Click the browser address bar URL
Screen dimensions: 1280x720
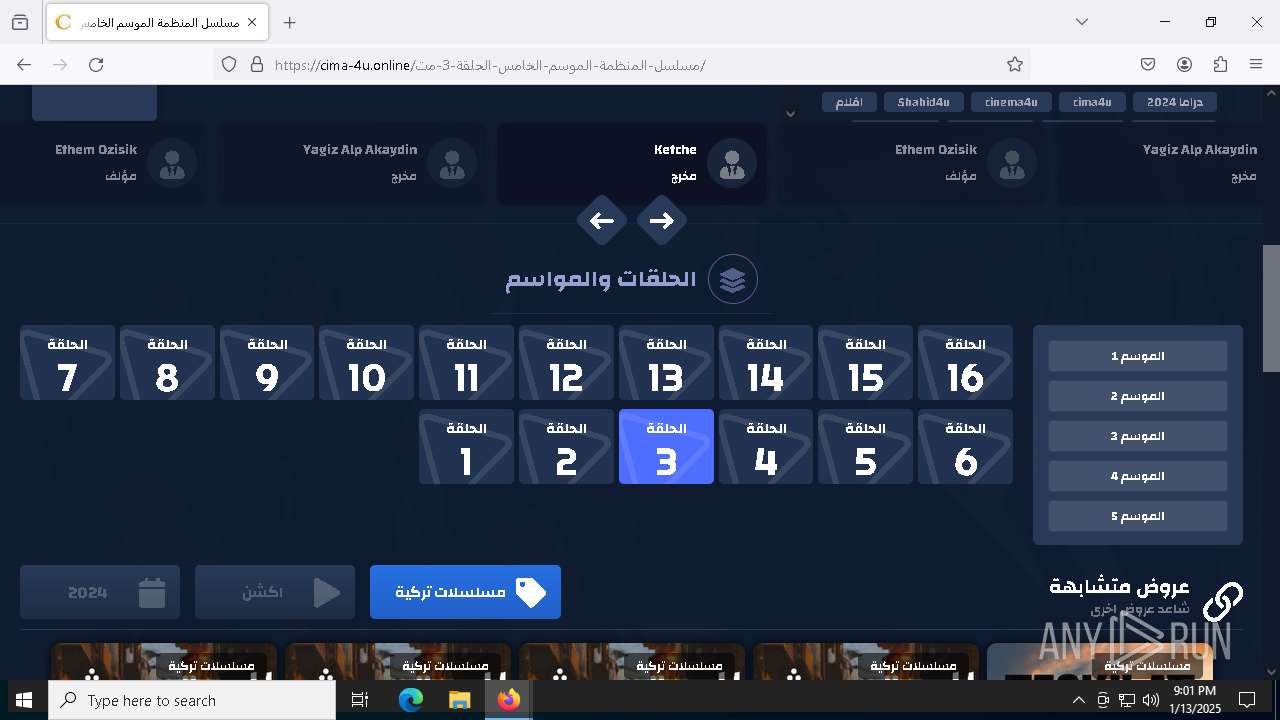tap(490, 65)
